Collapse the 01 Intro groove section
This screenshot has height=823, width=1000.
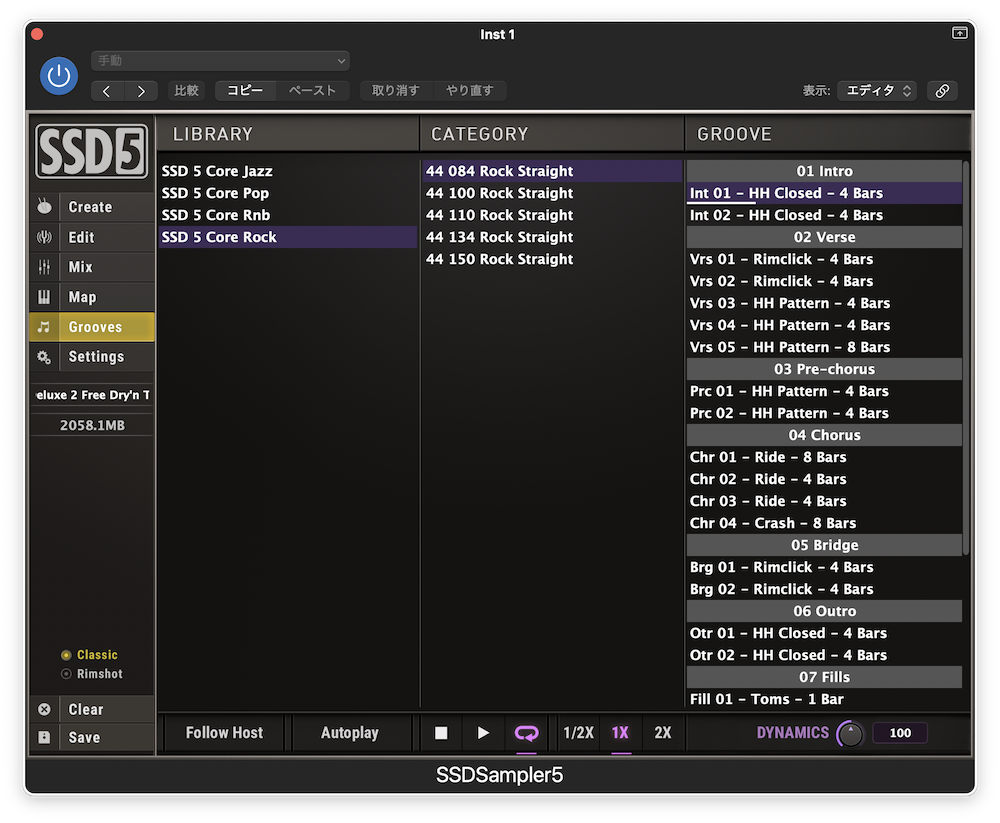click(x=824, y=171)
